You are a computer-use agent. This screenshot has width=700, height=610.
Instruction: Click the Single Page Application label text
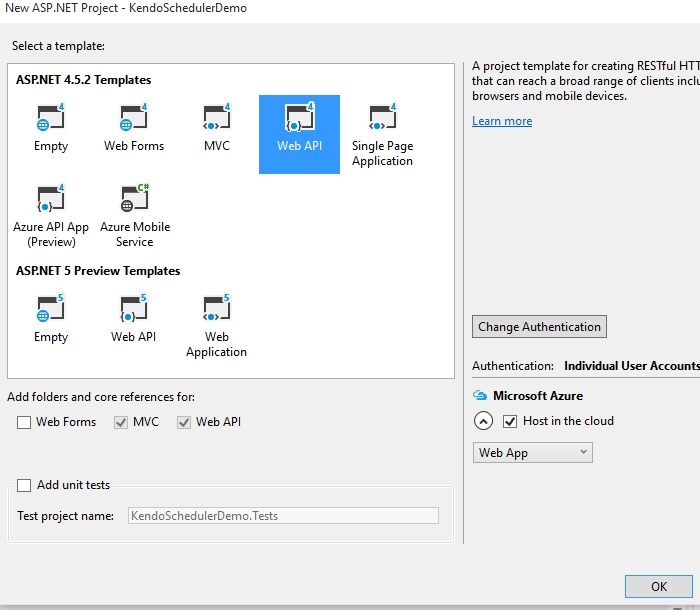382,153
